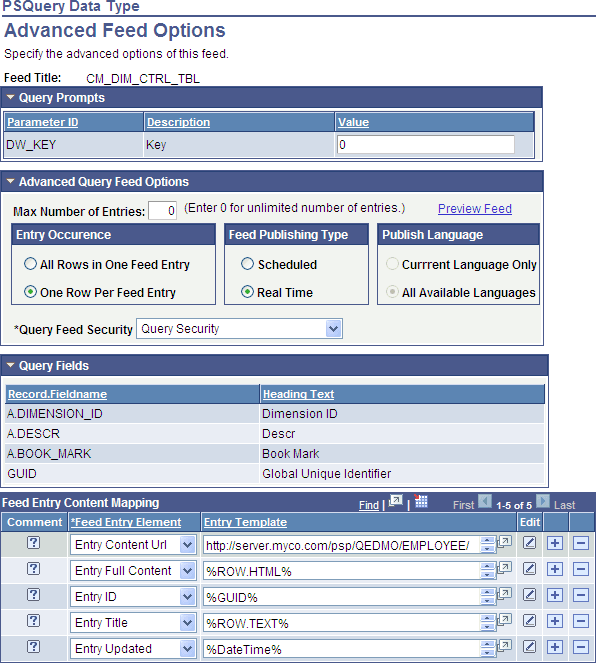Edit the Entry Title template
596x663 pixels.
point(529,621)
